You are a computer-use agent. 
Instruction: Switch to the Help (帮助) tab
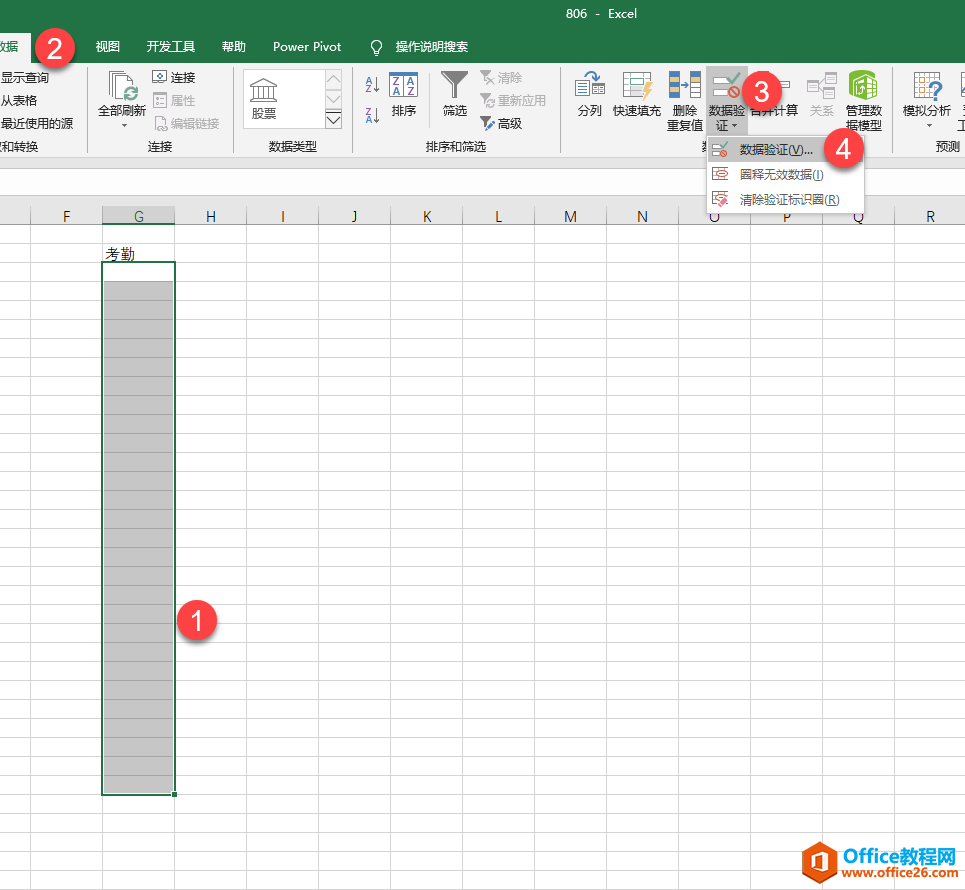tap(233, 47)
